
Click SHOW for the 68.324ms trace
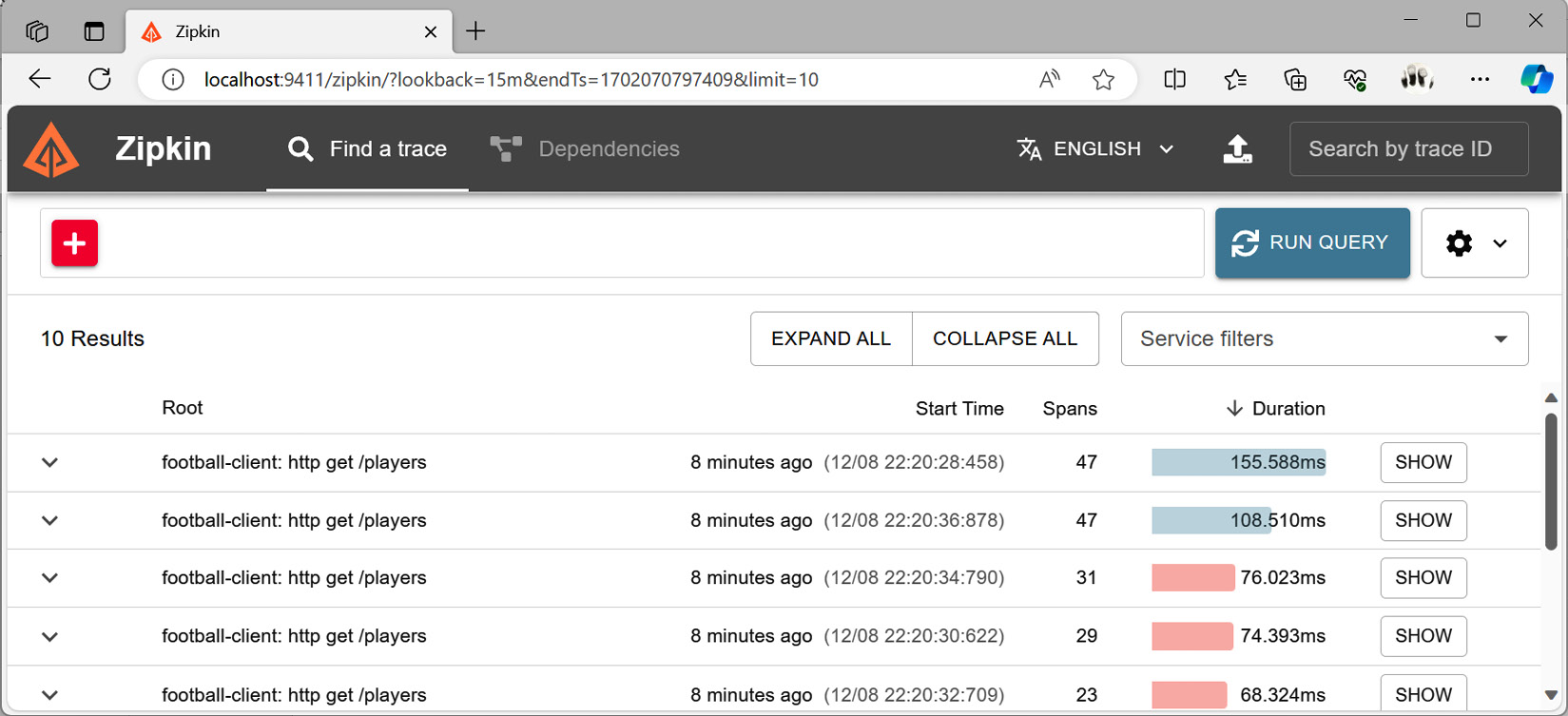pyautogui.click(x=1423, y=694)
